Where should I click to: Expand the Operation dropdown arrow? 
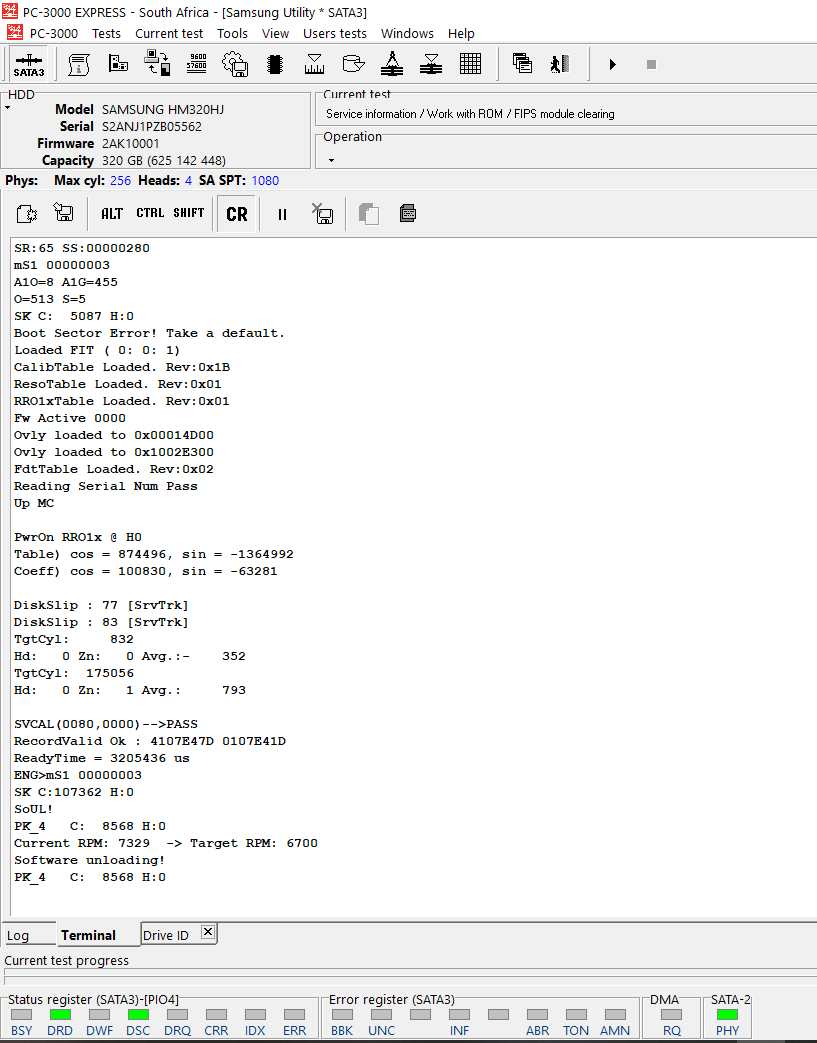(x=331, y=160)
